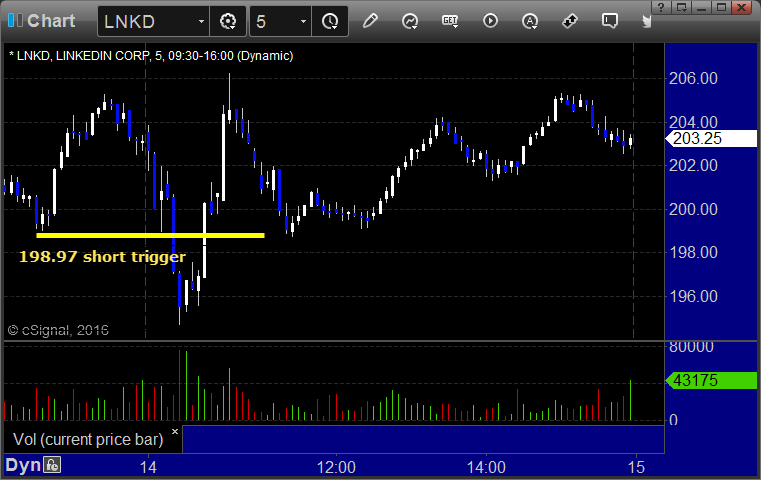Screen dimensions: 761x480
Task: Click the 0 volume axis label
Action: 673,420
